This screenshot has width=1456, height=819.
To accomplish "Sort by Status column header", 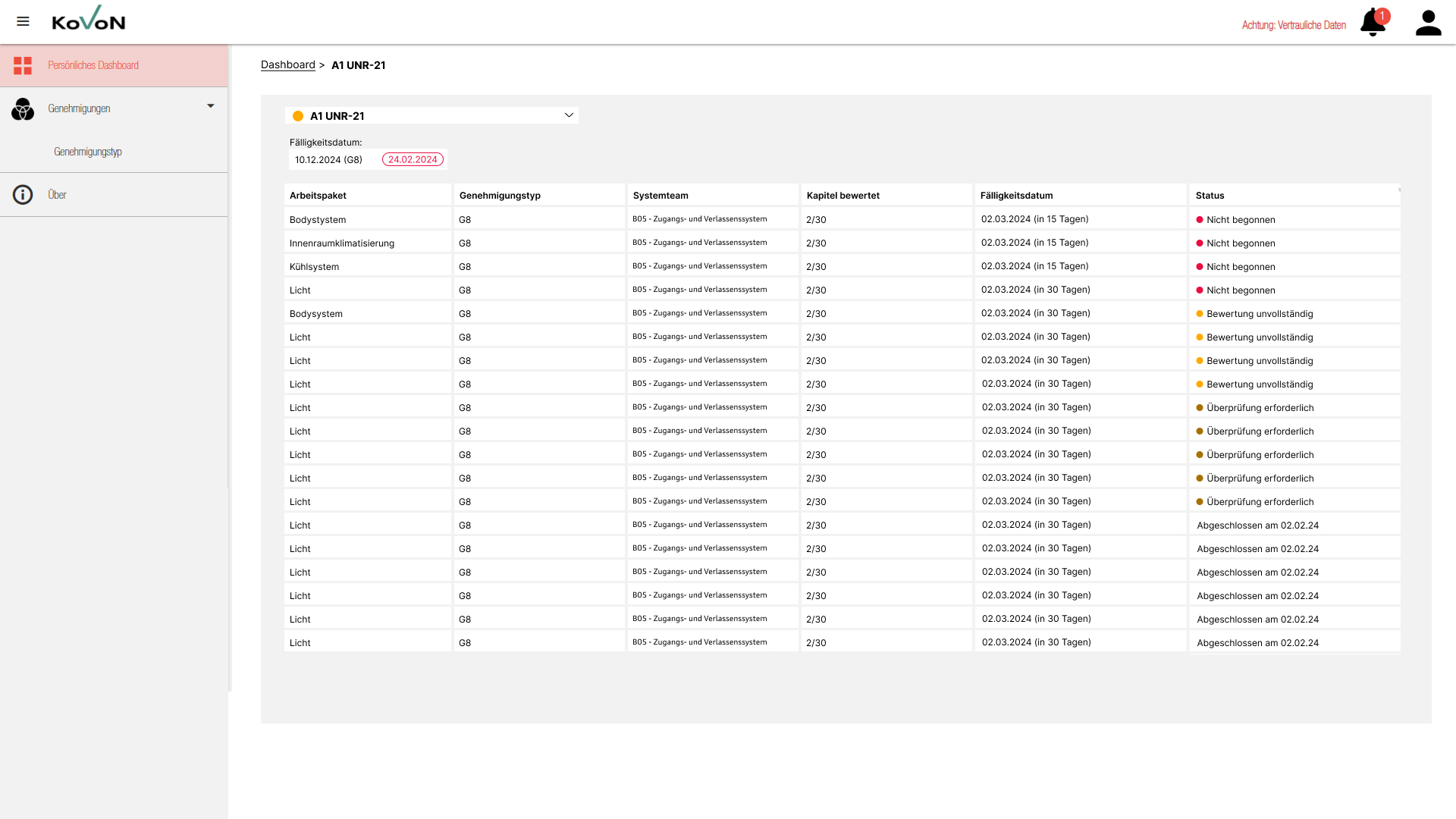I will [1210, 196].
